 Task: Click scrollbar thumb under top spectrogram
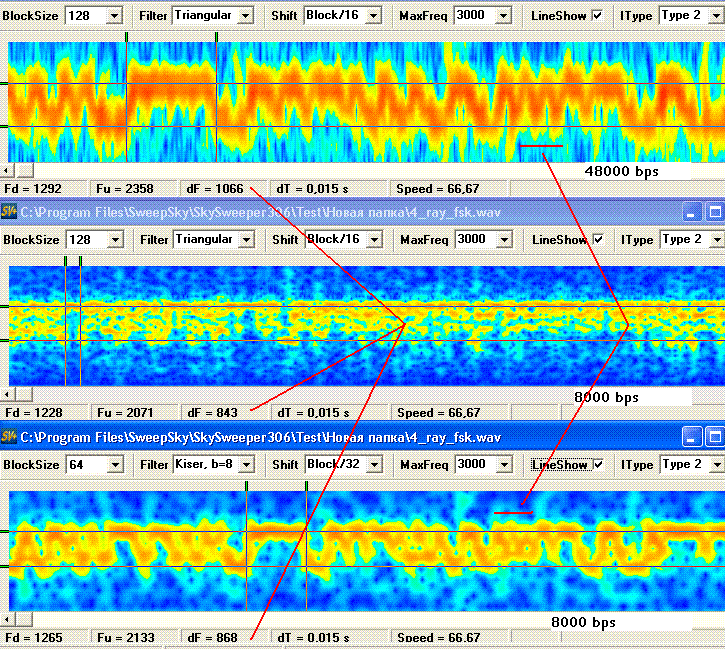pyautogui.click(x=25, y=171)
